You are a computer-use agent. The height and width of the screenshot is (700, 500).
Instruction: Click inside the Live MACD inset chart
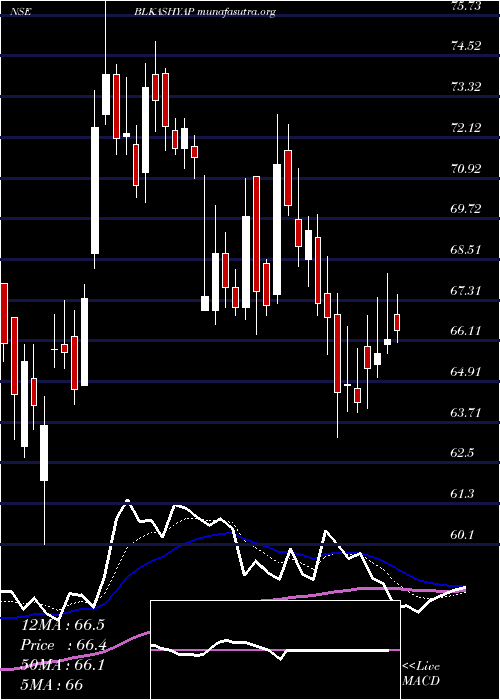pos(275,650)
